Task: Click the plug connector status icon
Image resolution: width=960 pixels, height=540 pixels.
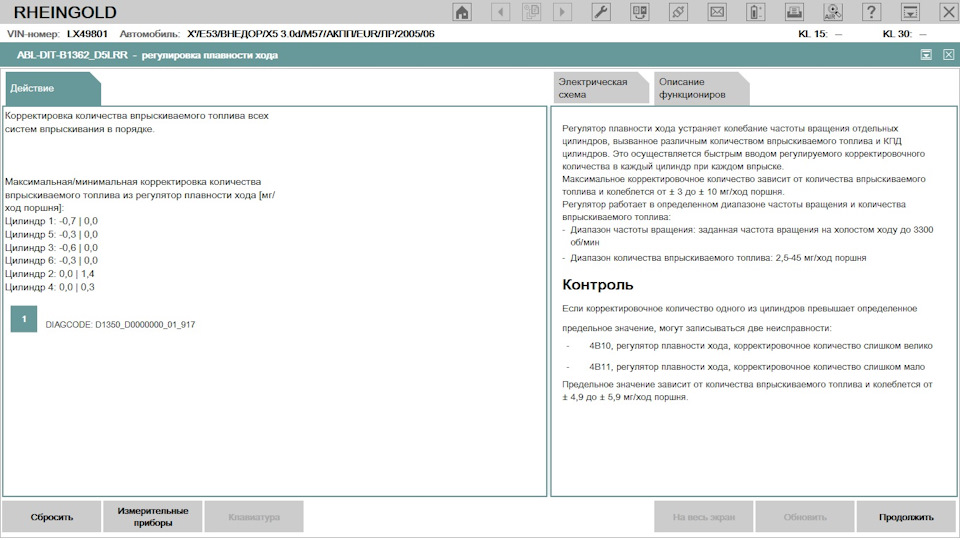Action: (x=678, y=12)
